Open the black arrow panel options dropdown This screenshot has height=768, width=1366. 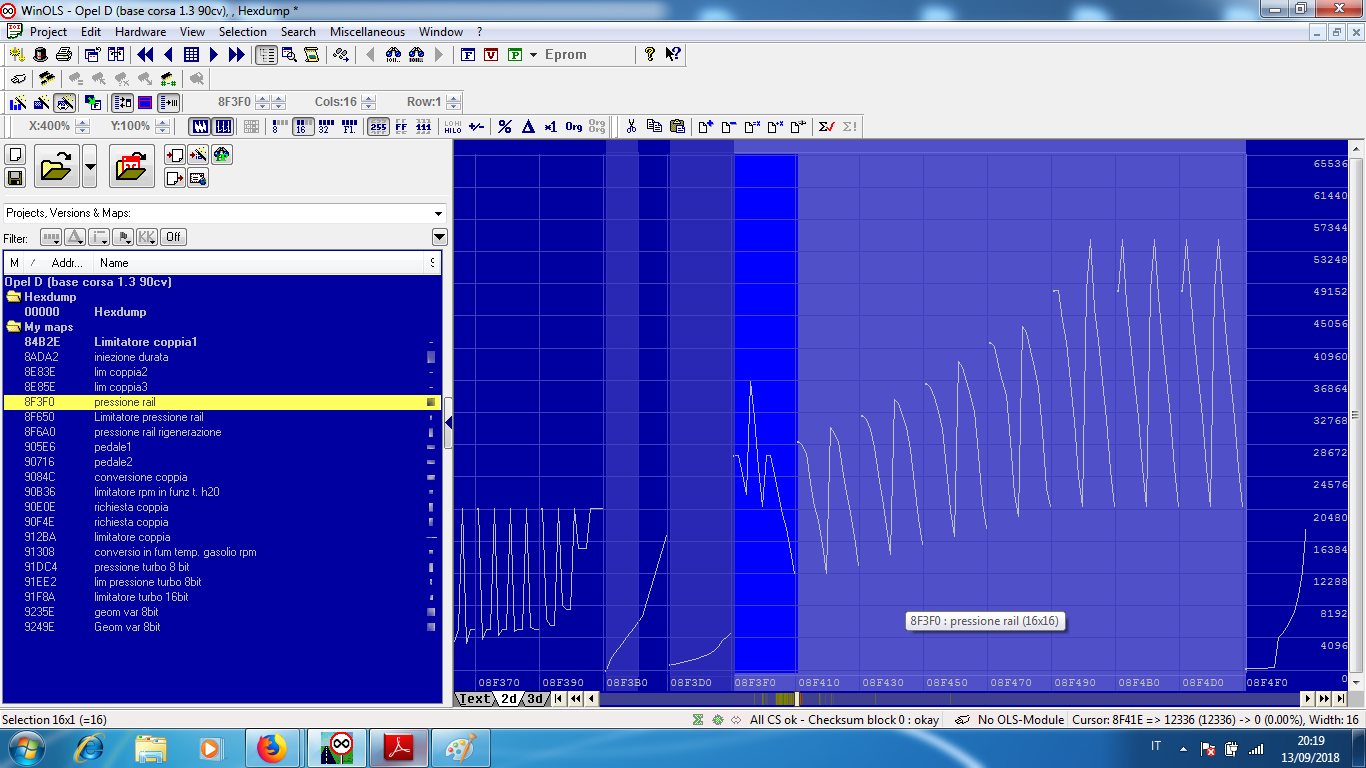coord(439,237)
